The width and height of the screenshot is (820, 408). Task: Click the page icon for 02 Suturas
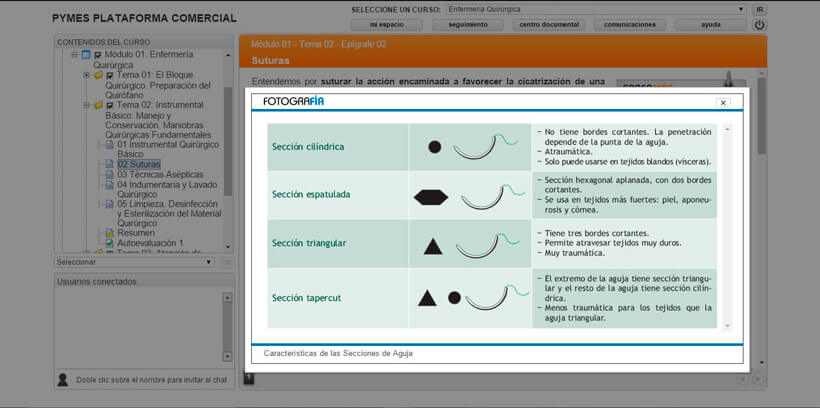click(x=109, y=164)
